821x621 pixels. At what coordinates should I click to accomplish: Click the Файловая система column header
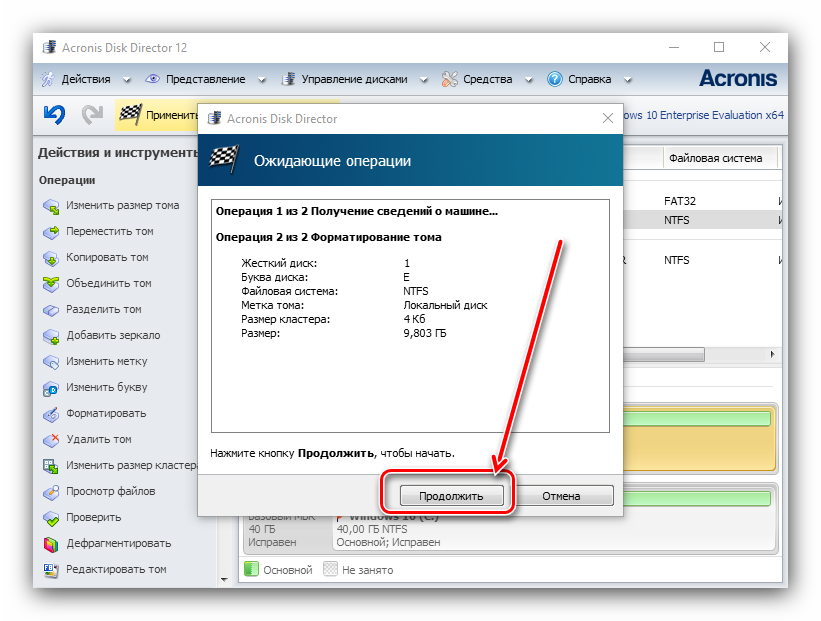(715, 158)
